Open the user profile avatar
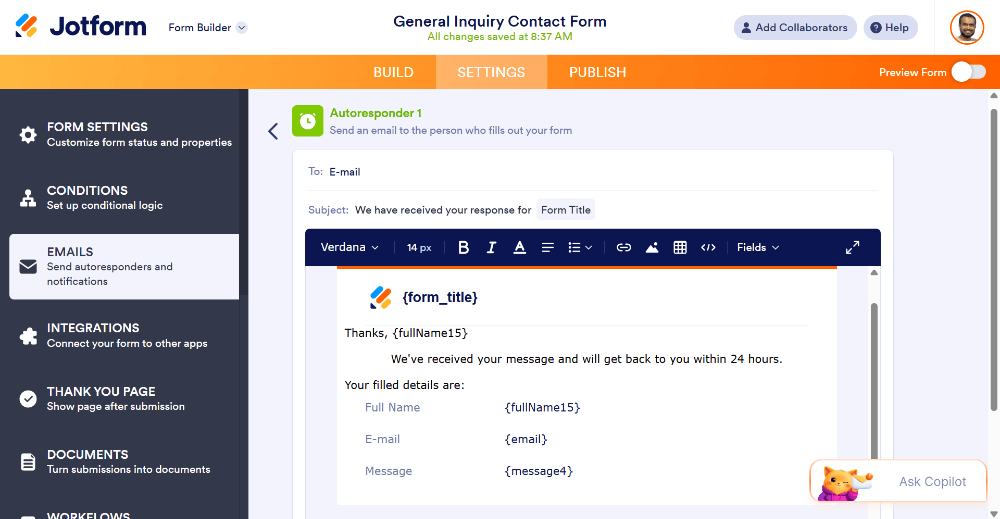This screenshot has width=1000, height=519. pyautogui.click(x=967, y=27)
